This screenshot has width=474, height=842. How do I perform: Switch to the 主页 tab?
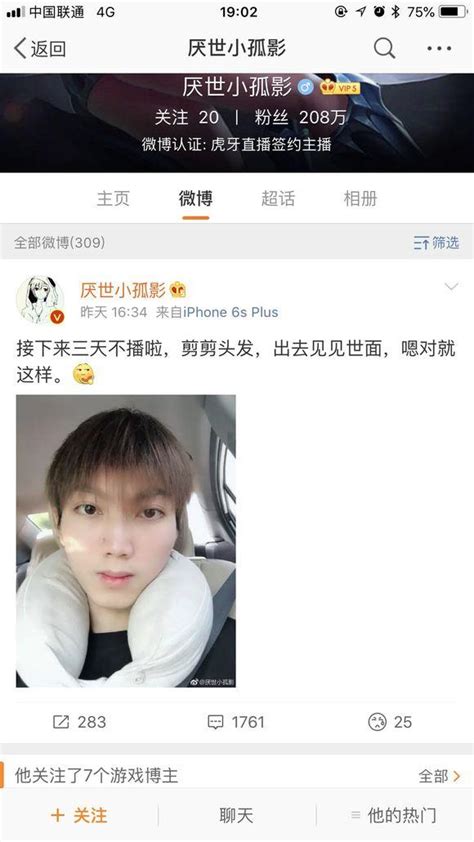pos(113,198)
